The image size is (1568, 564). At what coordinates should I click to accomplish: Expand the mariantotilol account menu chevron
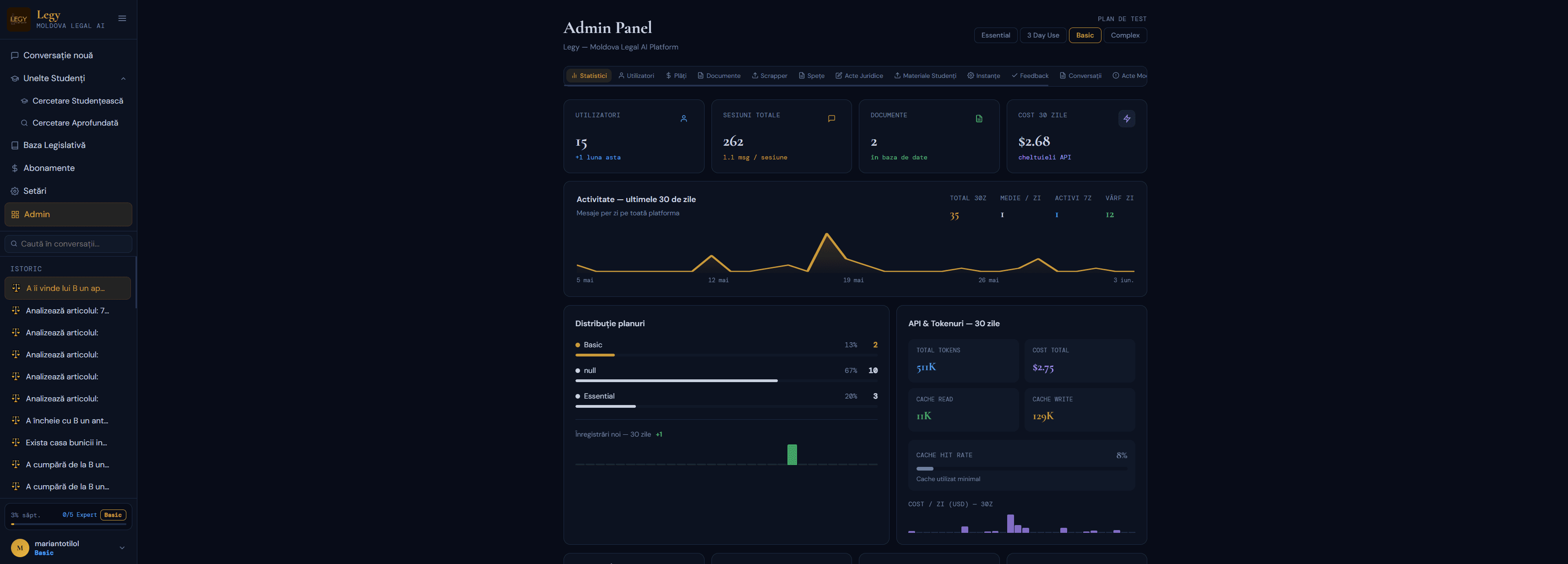coord(122,548)
